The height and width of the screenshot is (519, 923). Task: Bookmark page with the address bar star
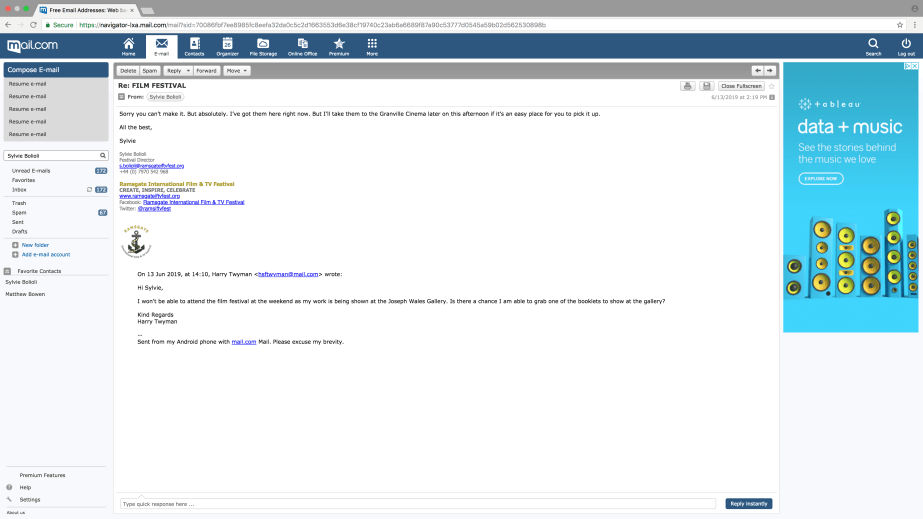[x=899, y=25]
